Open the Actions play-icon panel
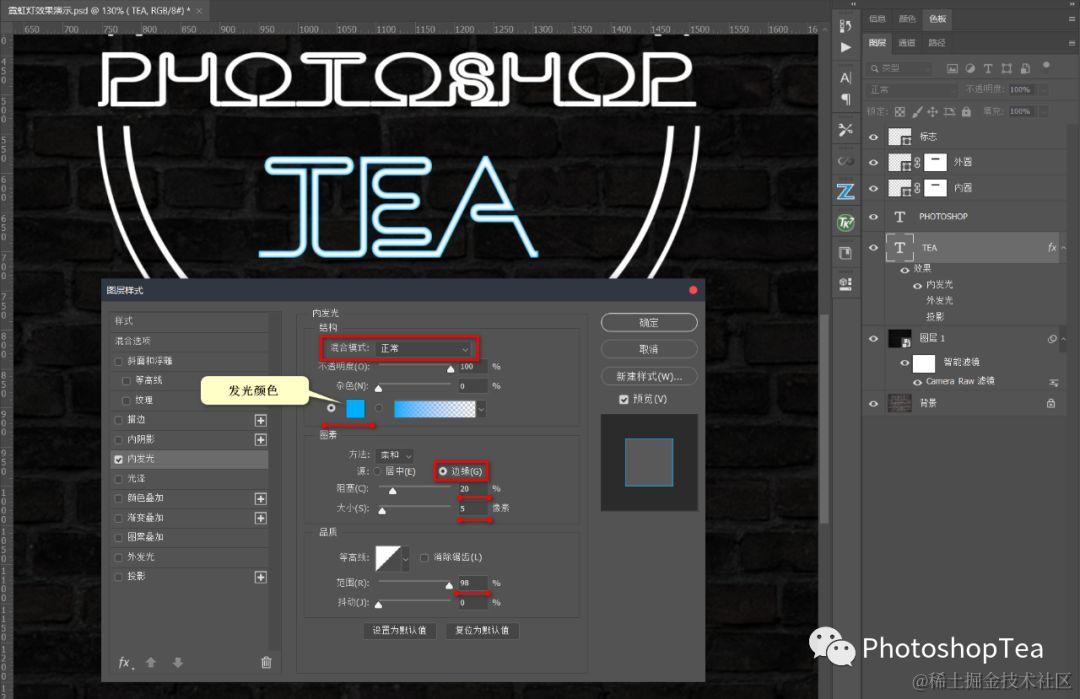Image resolution: width=1080 pixels, height=699 pixels. pyautogui.click(x=846, y=48)
